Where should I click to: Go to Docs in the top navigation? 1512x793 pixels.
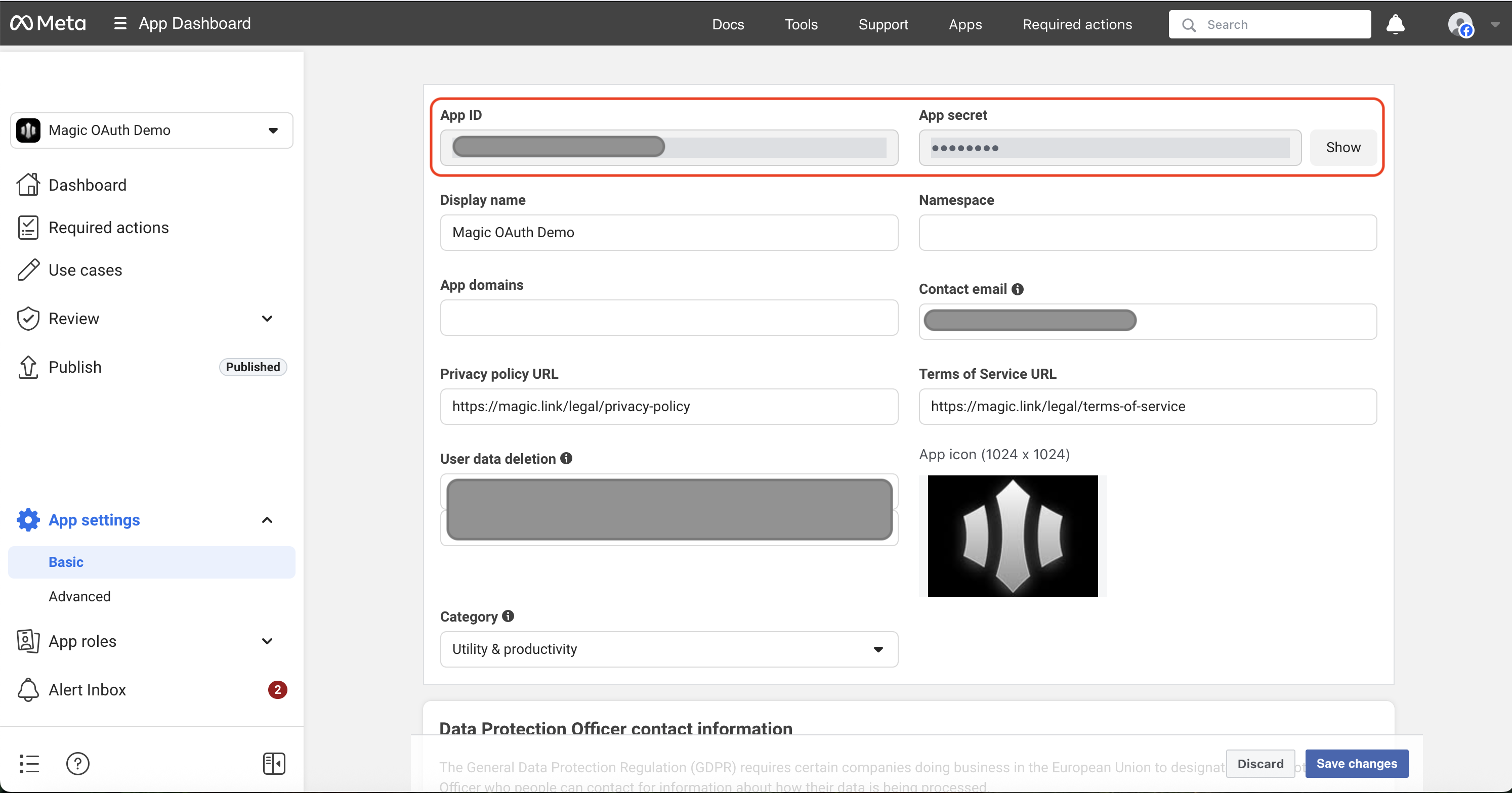point(727,25)
